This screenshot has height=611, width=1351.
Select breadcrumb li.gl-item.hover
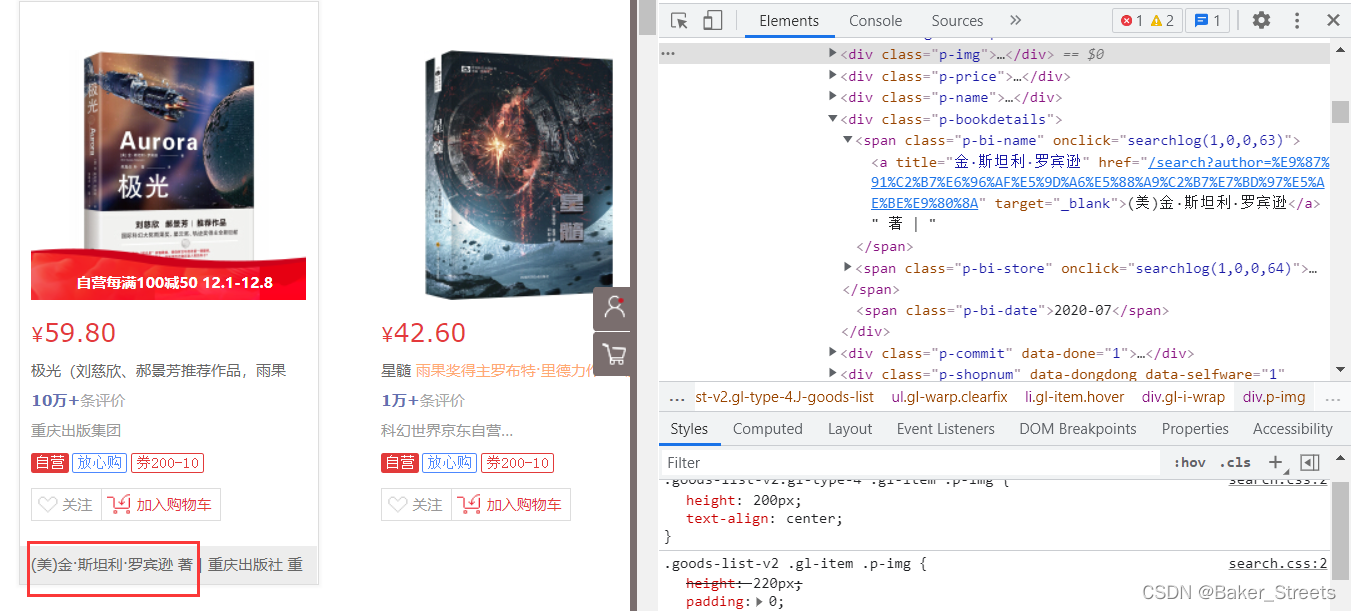pyautogui.click(x=1075, y=397)
